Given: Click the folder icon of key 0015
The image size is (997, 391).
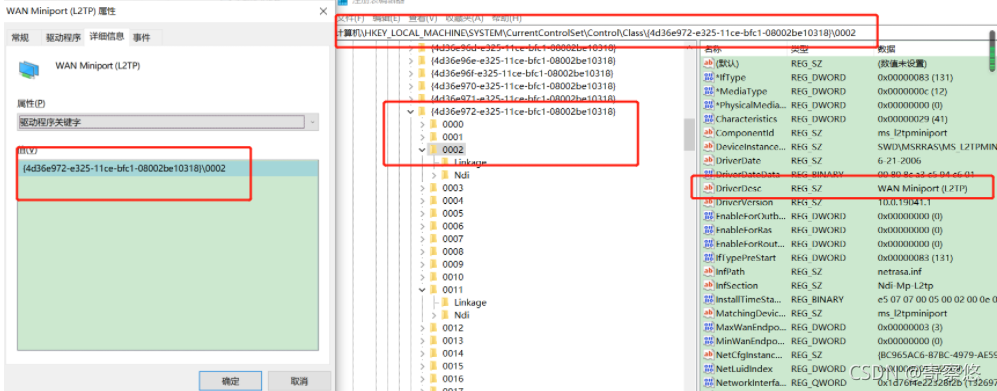Looking at the screenshot, I should (434, 366).
